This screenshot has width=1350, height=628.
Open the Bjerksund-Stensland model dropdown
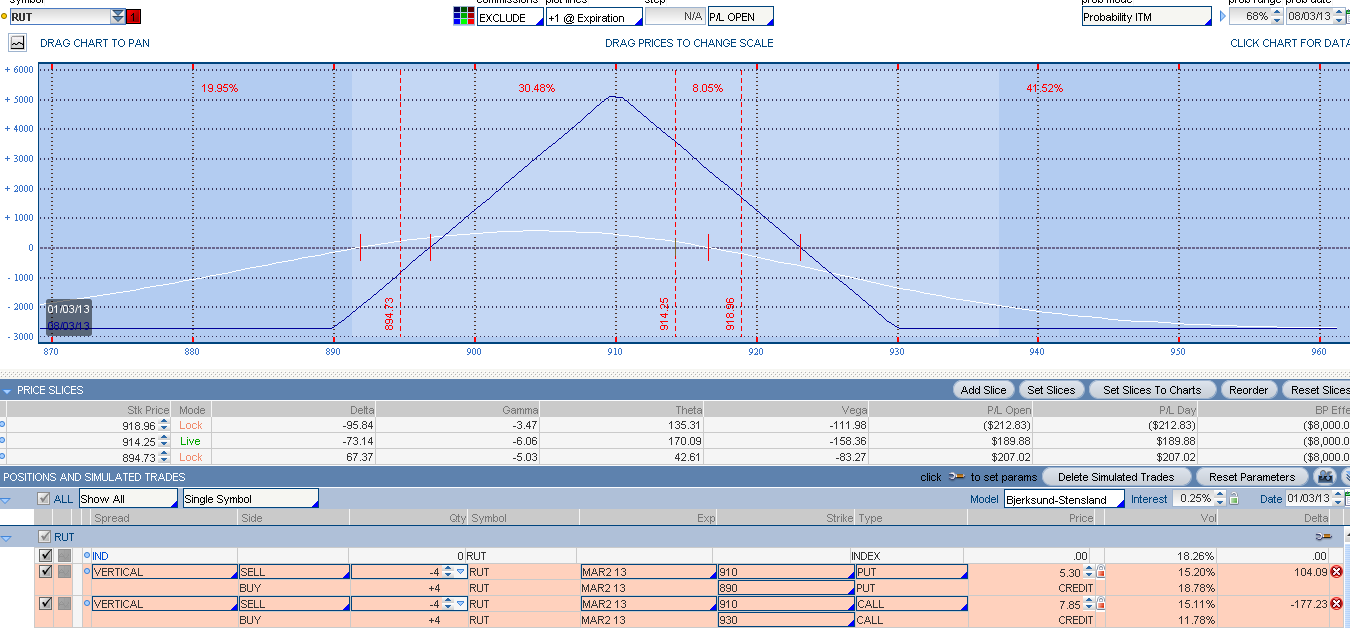tap(1064, 499)
